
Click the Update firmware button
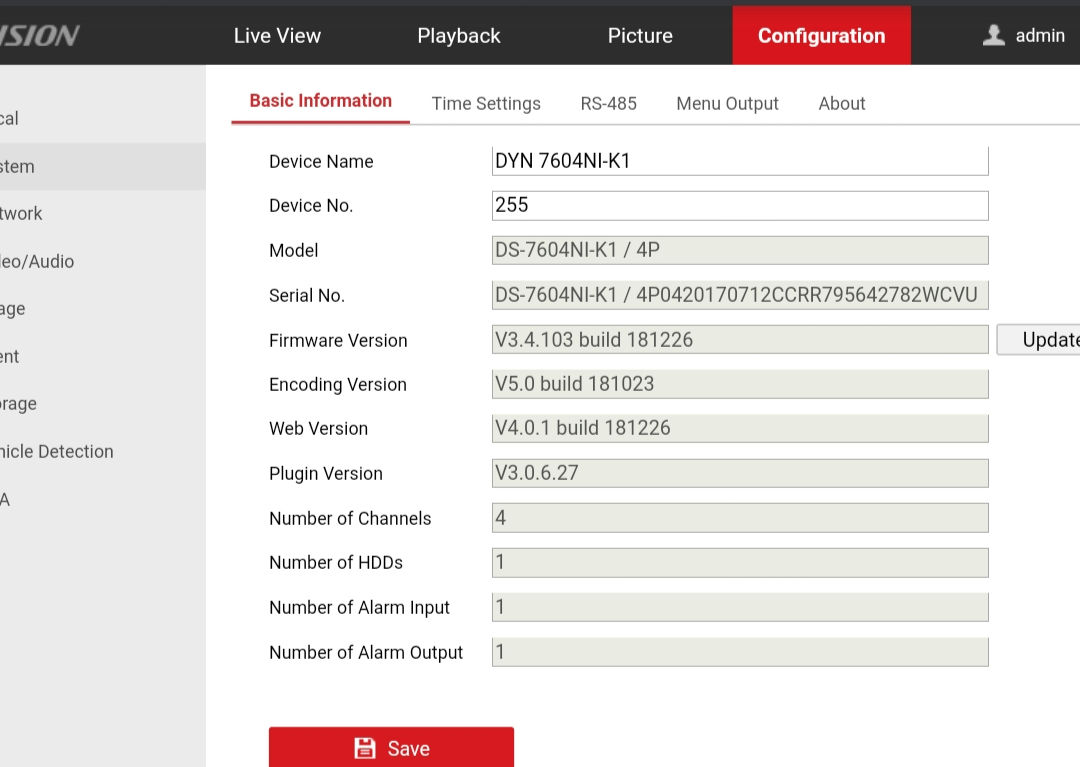(1039, 339)
